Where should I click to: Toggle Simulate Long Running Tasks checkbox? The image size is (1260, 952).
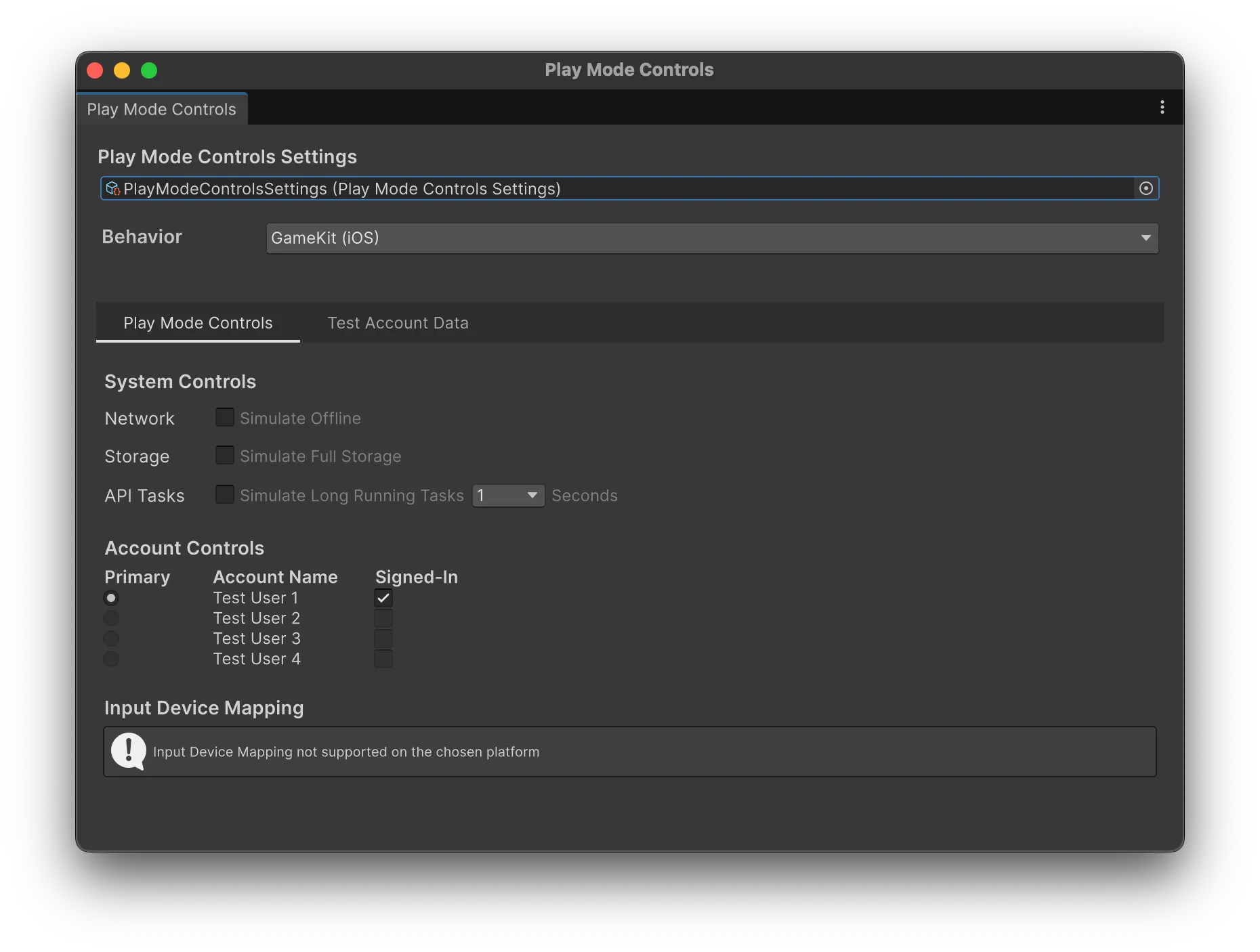[x=224, y=494]
